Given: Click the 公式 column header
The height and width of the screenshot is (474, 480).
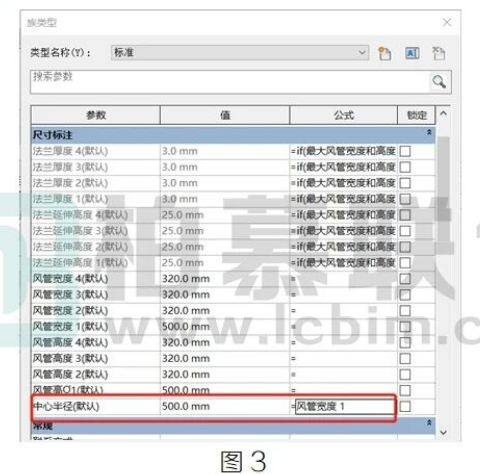Looking at the screenshot, I should coord(344,115).
